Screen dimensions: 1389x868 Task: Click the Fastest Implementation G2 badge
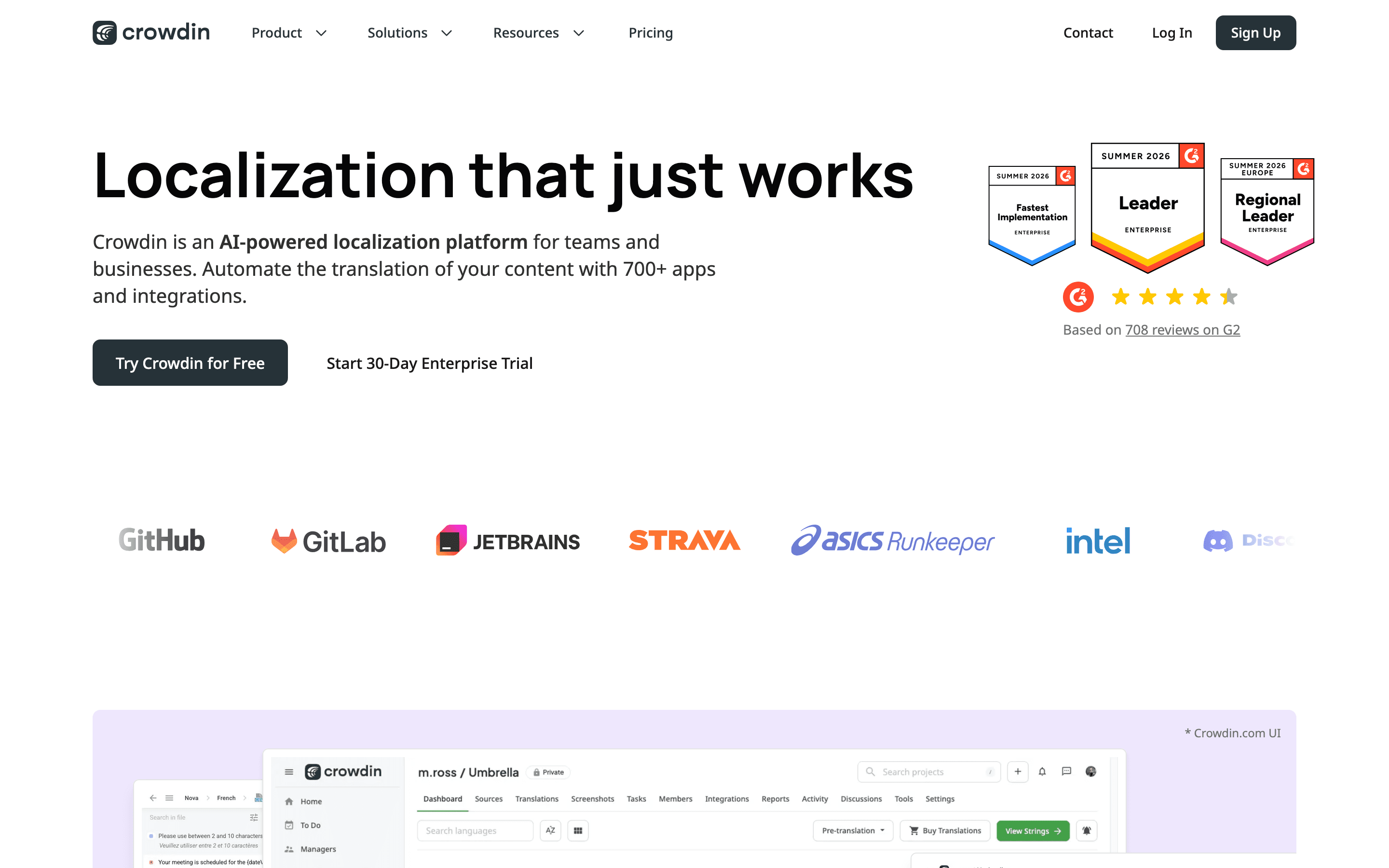click(x=1032, y=215)
